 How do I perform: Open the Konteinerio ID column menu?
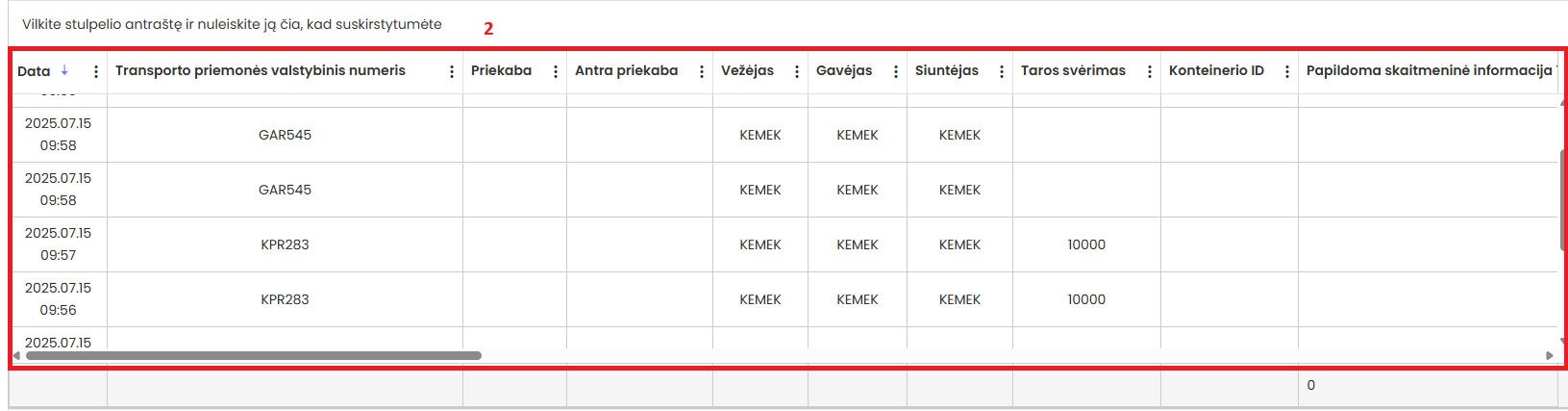coord(1287,71)
